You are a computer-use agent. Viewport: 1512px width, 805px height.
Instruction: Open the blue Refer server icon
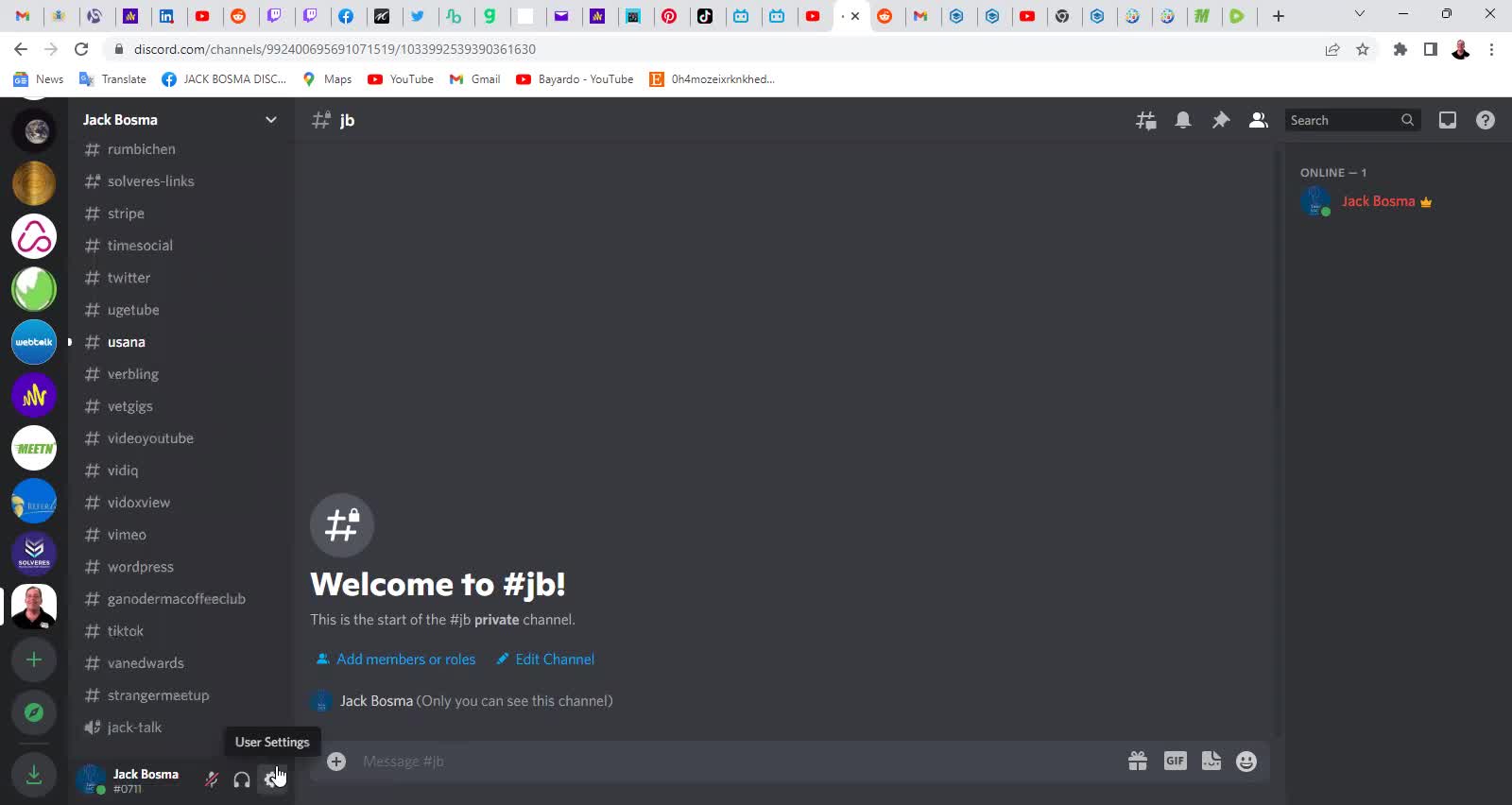coord(34,501)
